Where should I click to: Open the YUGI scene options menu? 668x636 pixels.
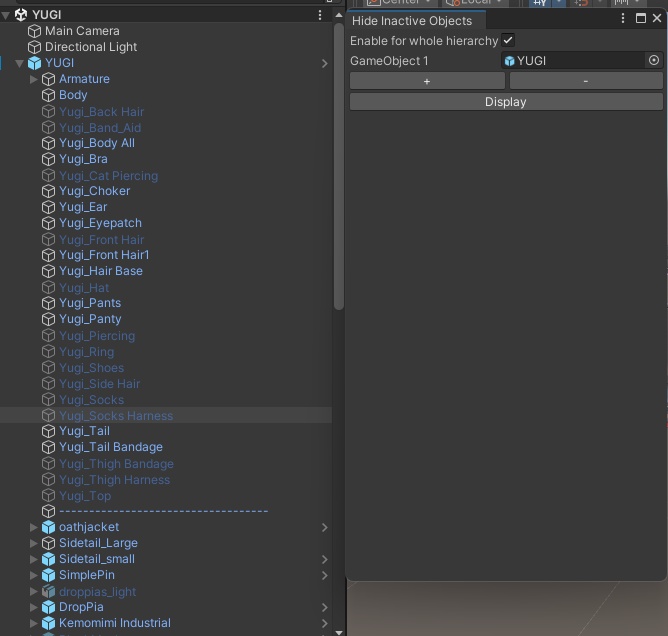[320, 15]
